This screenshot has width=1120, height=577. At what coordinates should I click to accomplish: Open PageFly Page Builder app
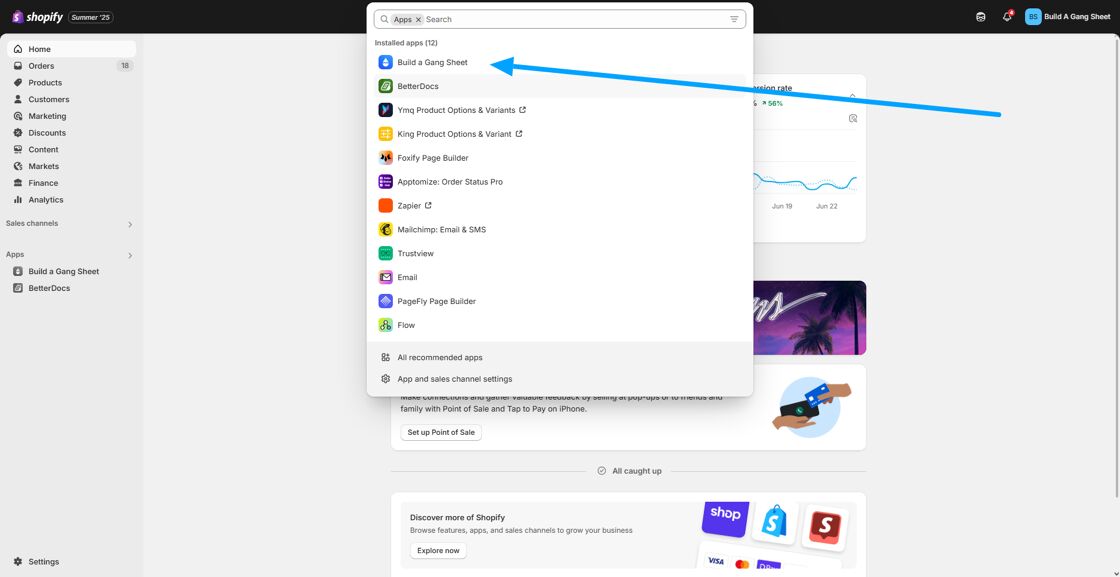[x=560, y=301]
